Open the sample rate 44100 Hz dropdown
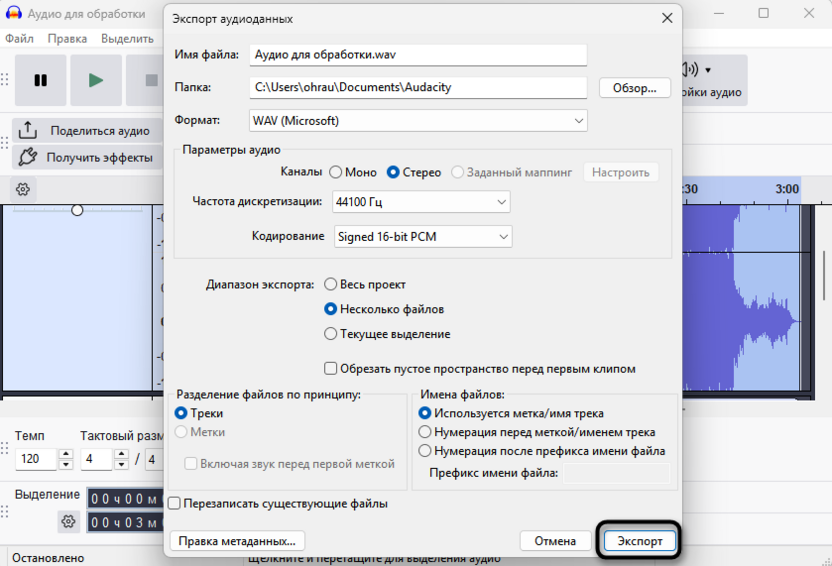The width and height of the screenshot is (832, 566). point(421,202)
